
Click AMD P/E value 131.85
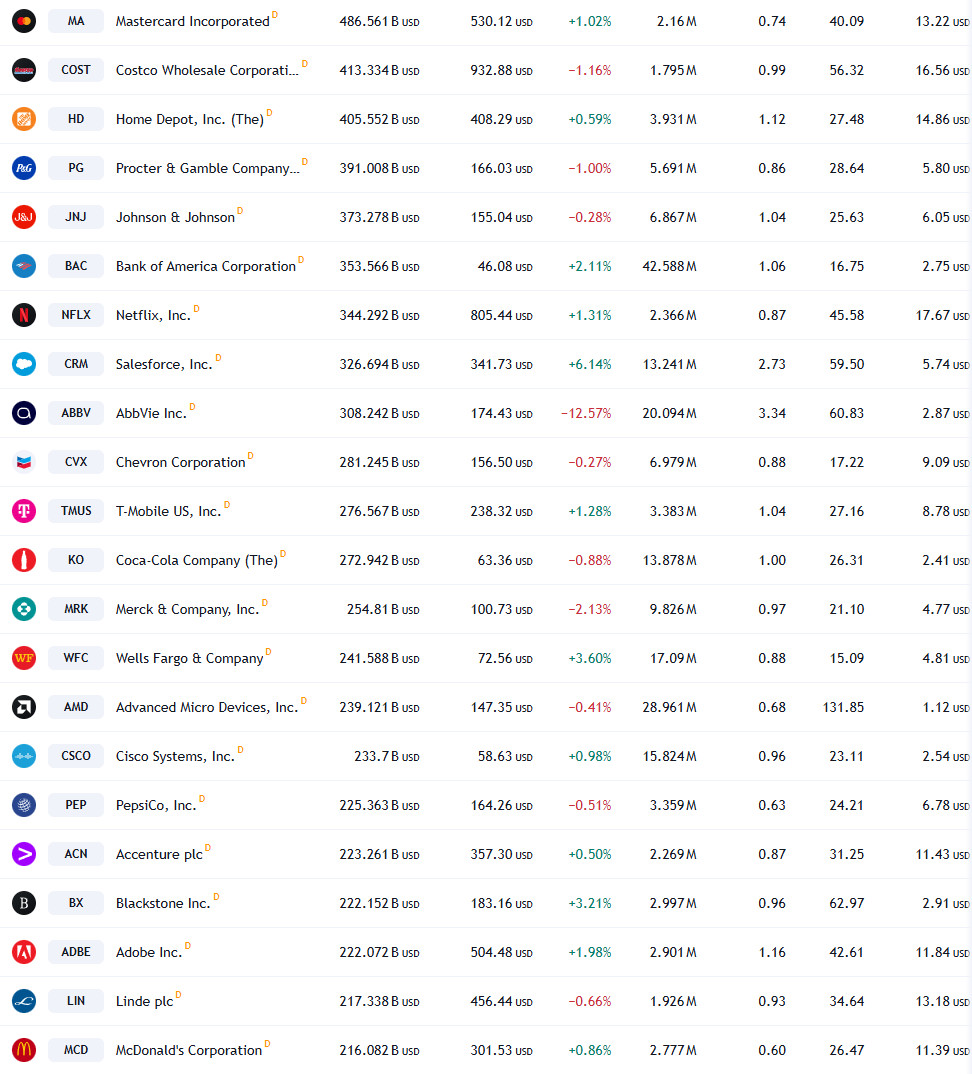[843, 708]
